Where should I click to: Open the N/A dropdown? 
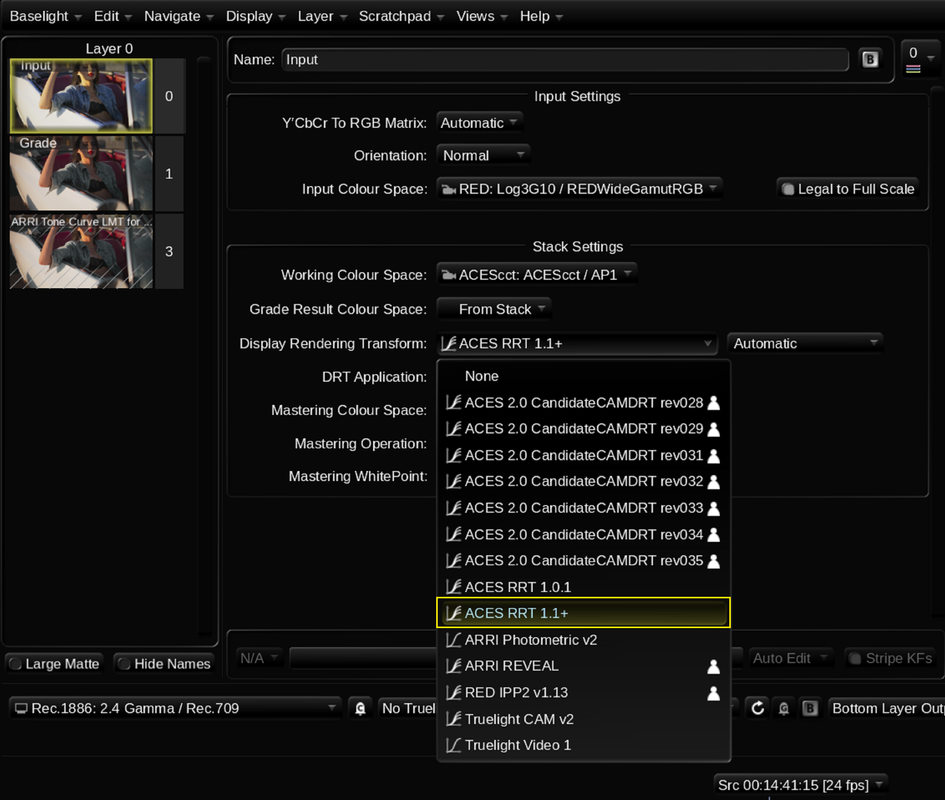click(259, 658)
